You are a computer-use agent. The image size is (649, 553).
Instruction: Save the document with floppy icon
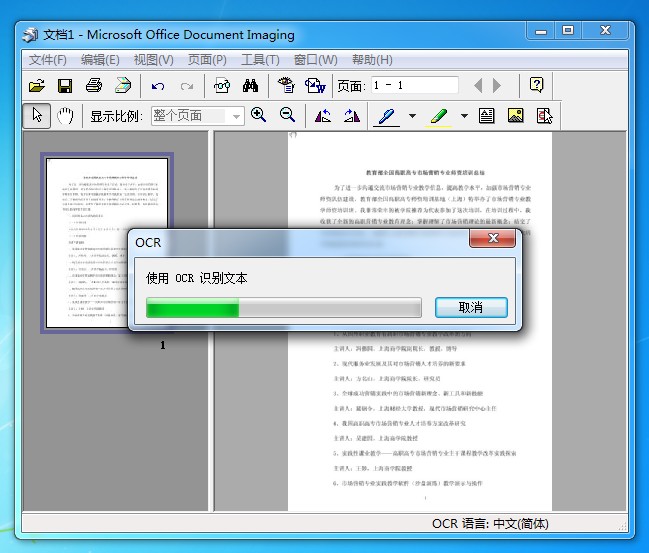65,86
